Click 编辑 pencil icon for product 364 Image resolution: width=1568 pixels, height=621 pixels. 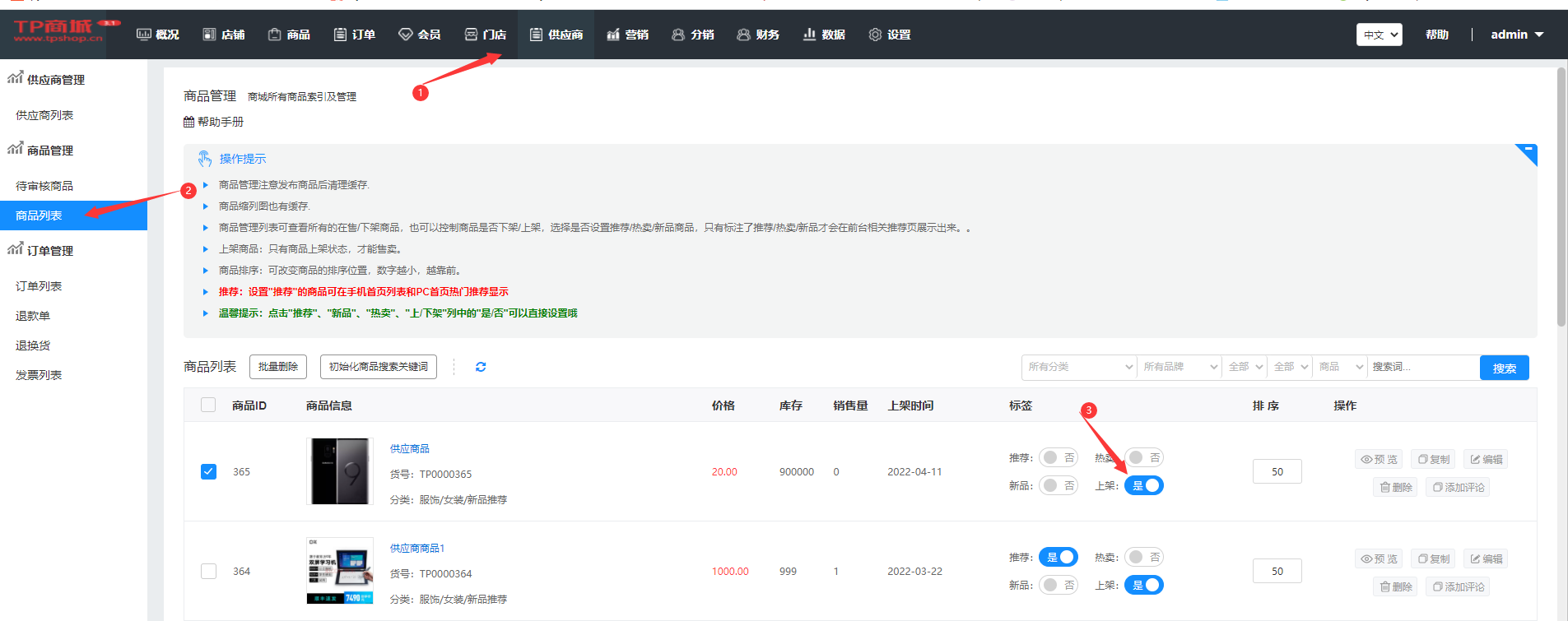pyautogui.click(x=1476, y=559)
